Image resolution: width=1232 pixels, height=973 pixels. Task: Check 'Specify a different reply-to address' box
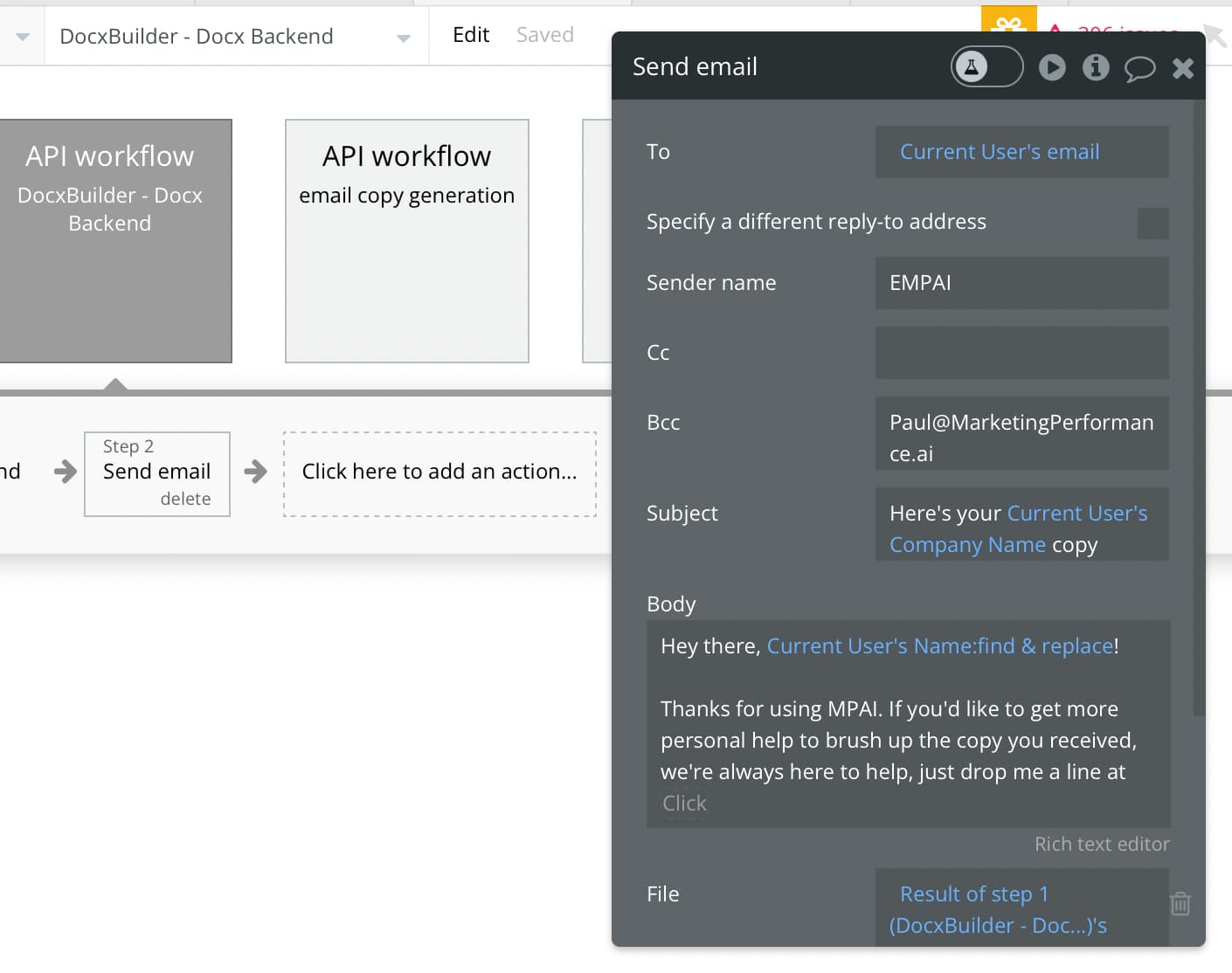click(1152, 224)
